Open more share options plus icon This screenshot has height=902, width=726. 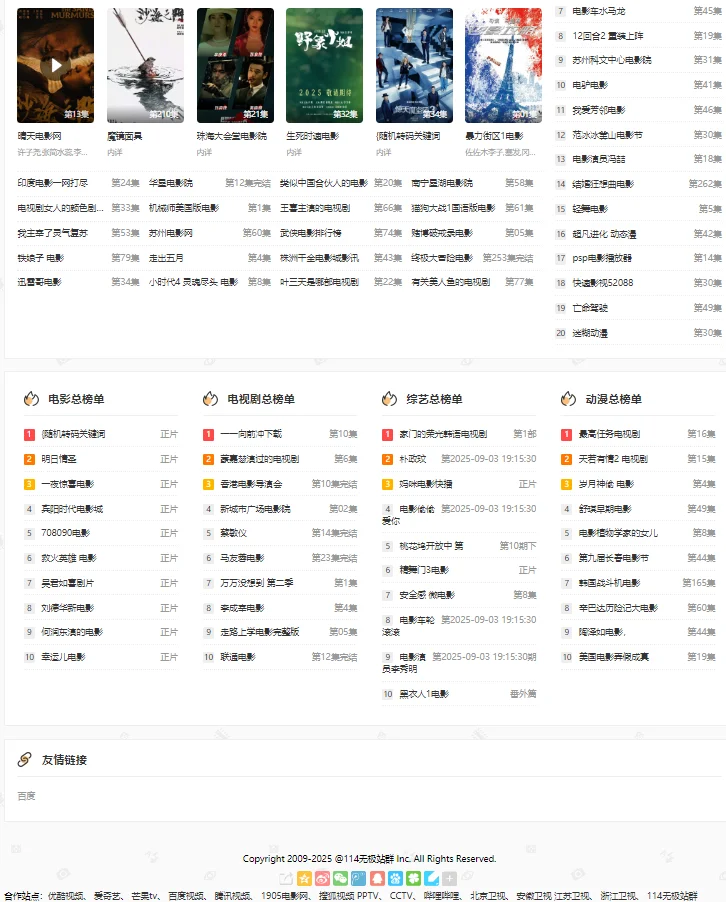point(450,878)
